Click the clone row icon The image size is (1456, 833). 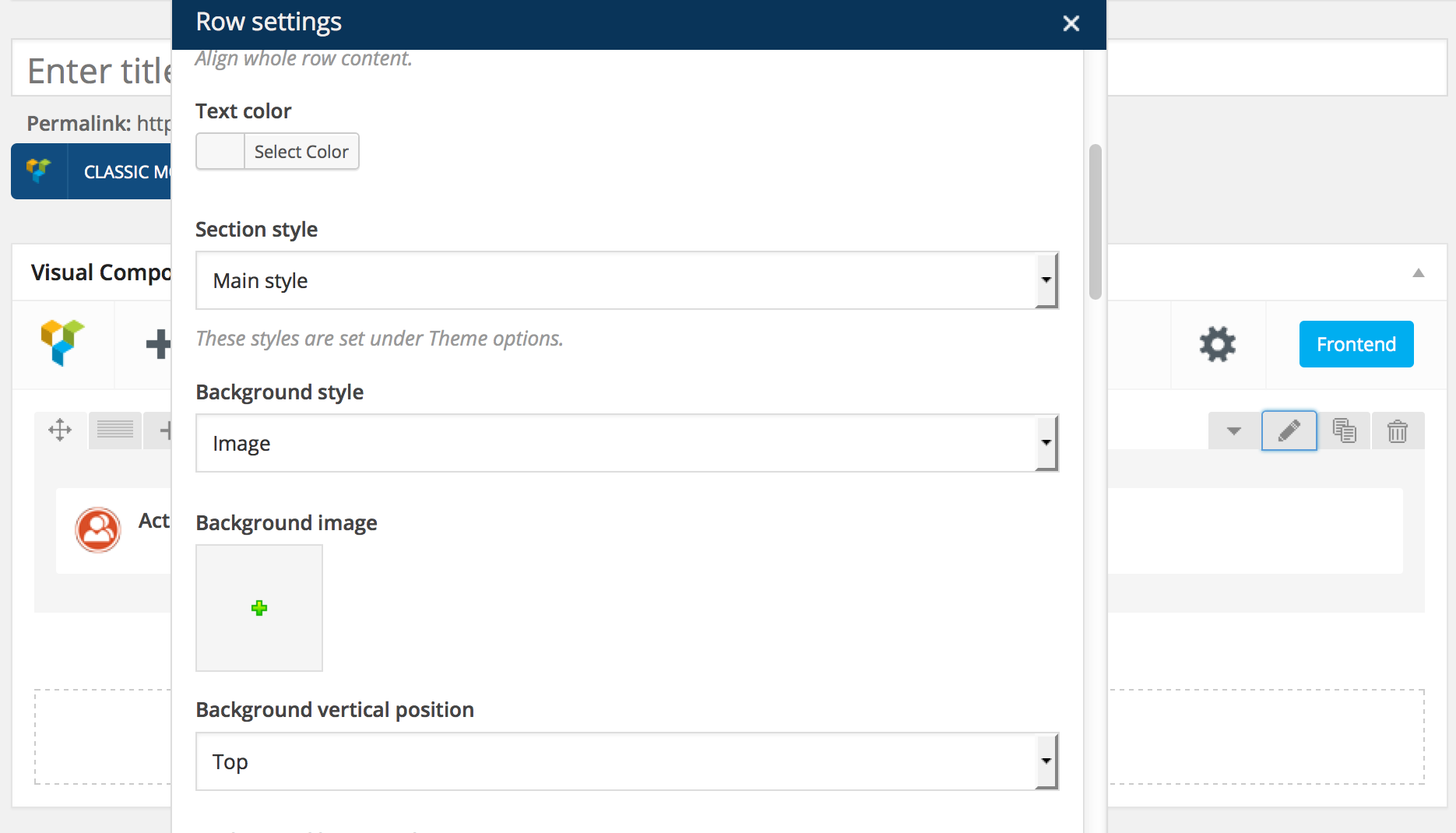pyautogui.click(x=1344, y=431)
